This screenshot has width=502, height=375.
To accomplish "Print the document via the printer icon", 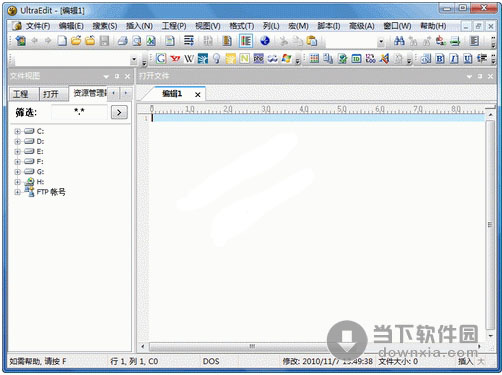I will tap(123, 41).
